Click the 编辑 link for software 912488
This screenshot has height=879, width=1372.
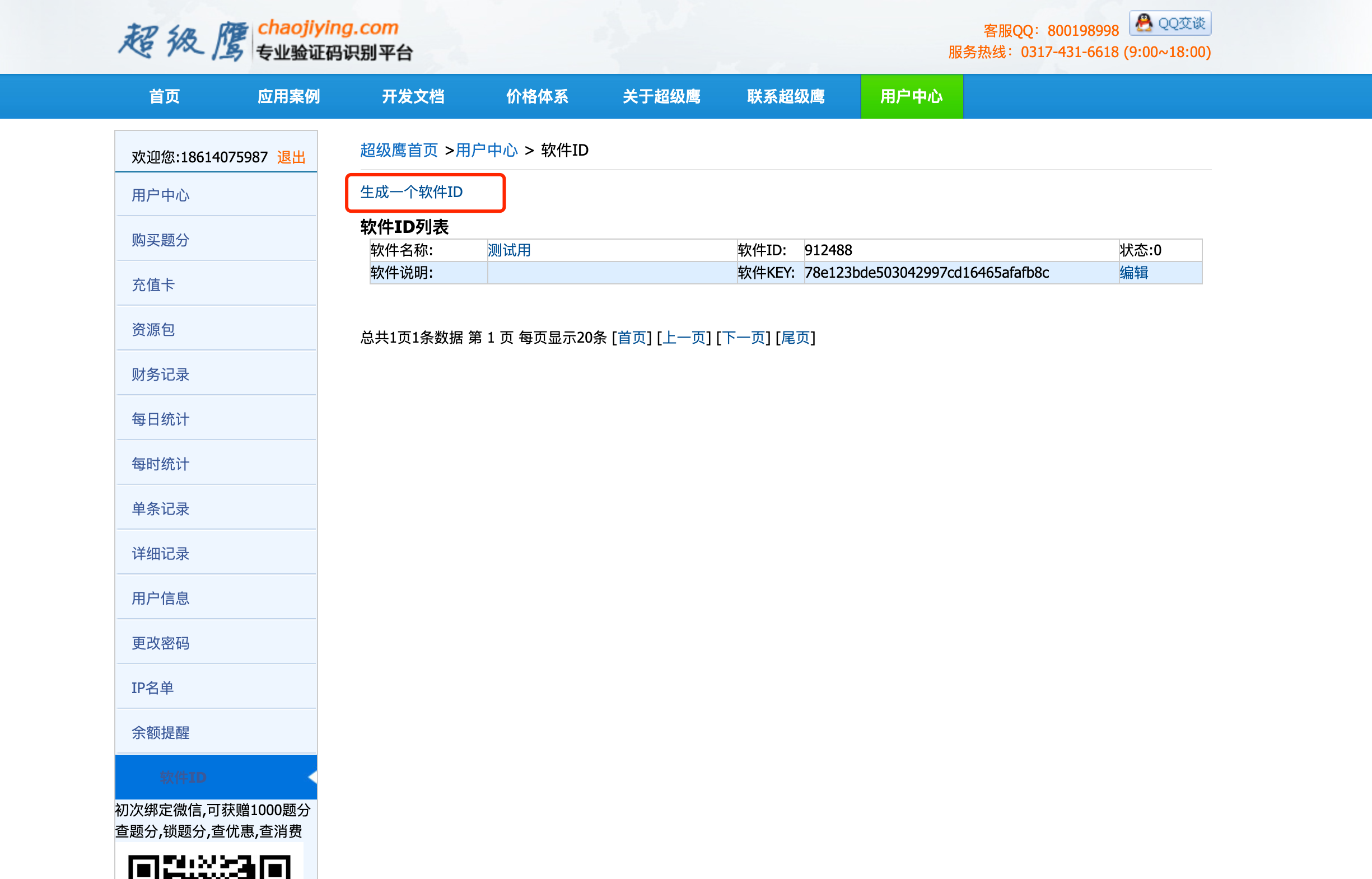(x=1133, y=273)
